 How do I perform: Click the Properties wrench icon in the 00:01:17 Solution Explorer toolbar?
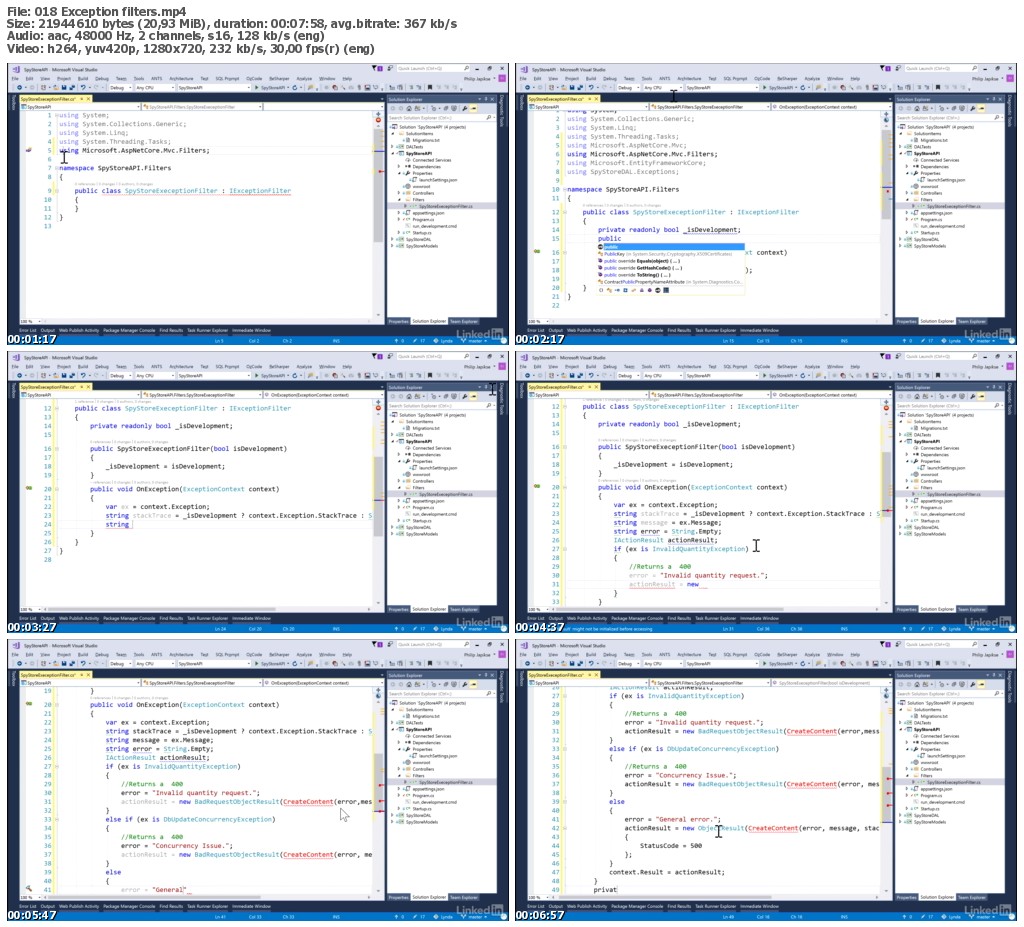coord(464,108)
